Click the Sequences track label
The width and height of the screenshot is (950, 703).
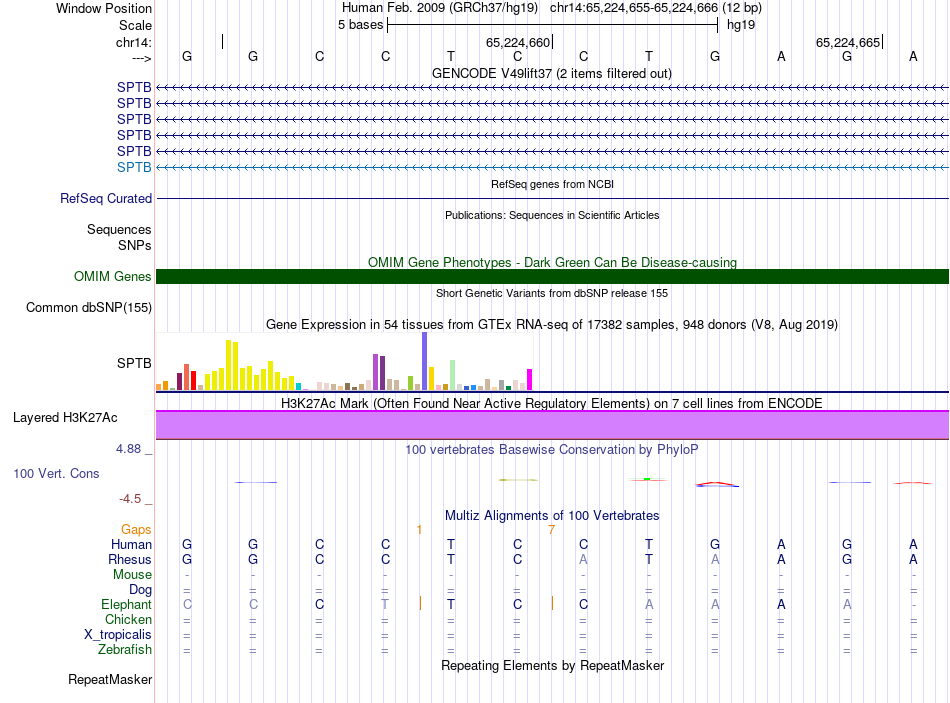coord(119,229)
